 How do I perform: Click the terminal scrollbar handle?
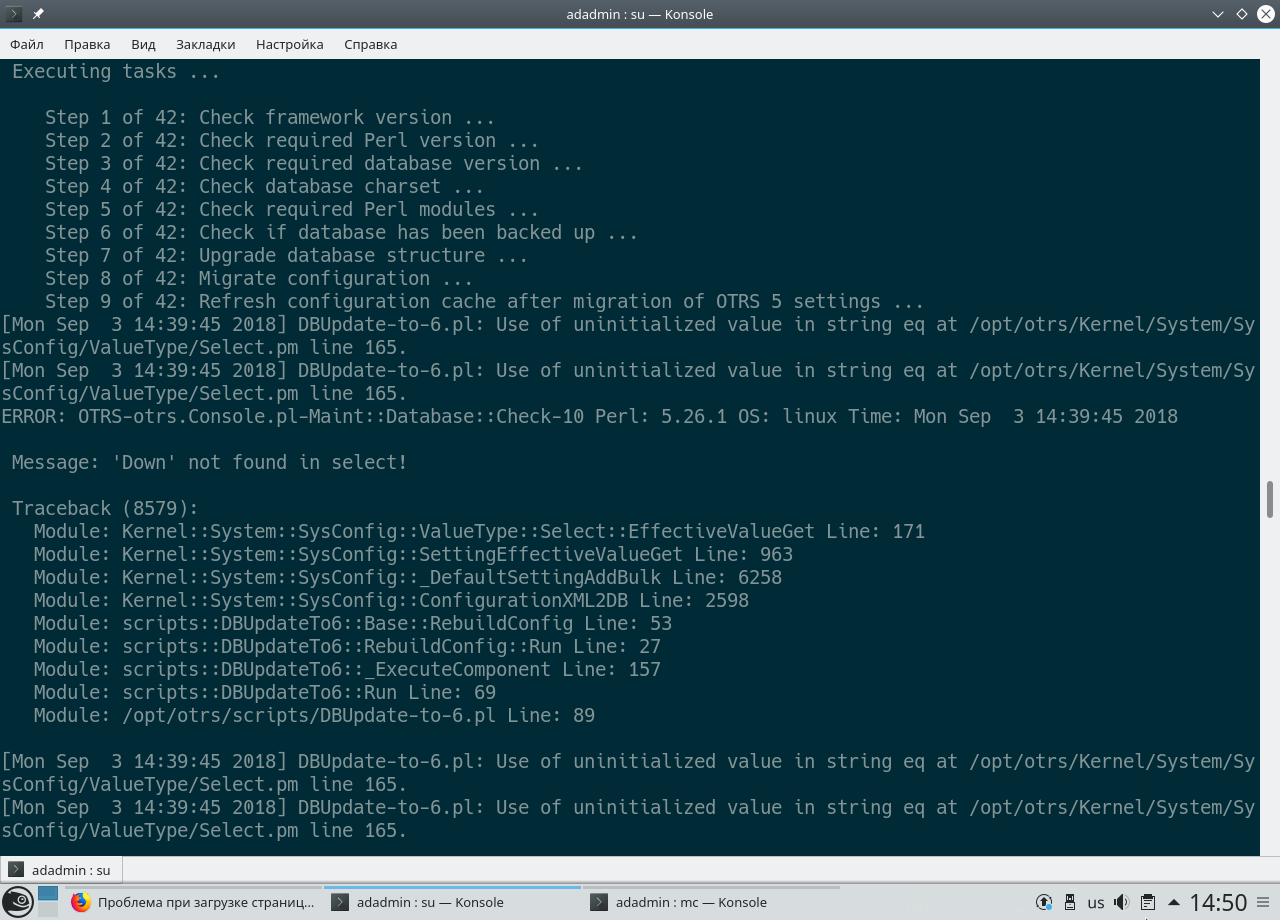[1269, 499]
